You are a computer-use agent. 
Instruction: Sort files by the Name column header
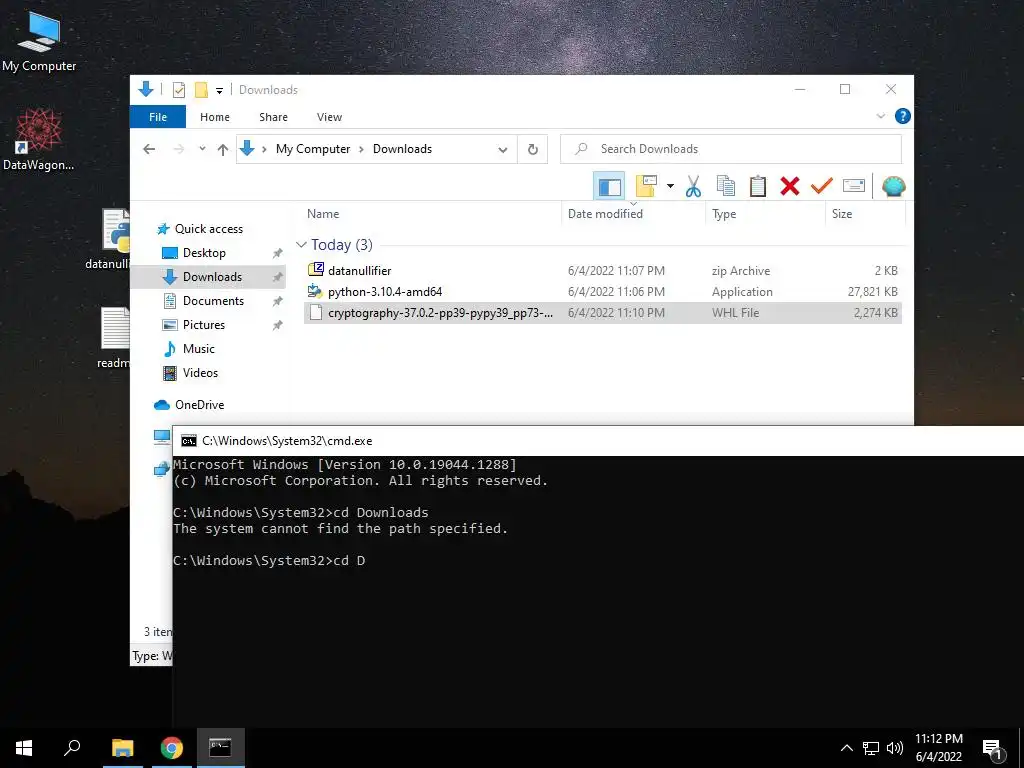(323, 214)
